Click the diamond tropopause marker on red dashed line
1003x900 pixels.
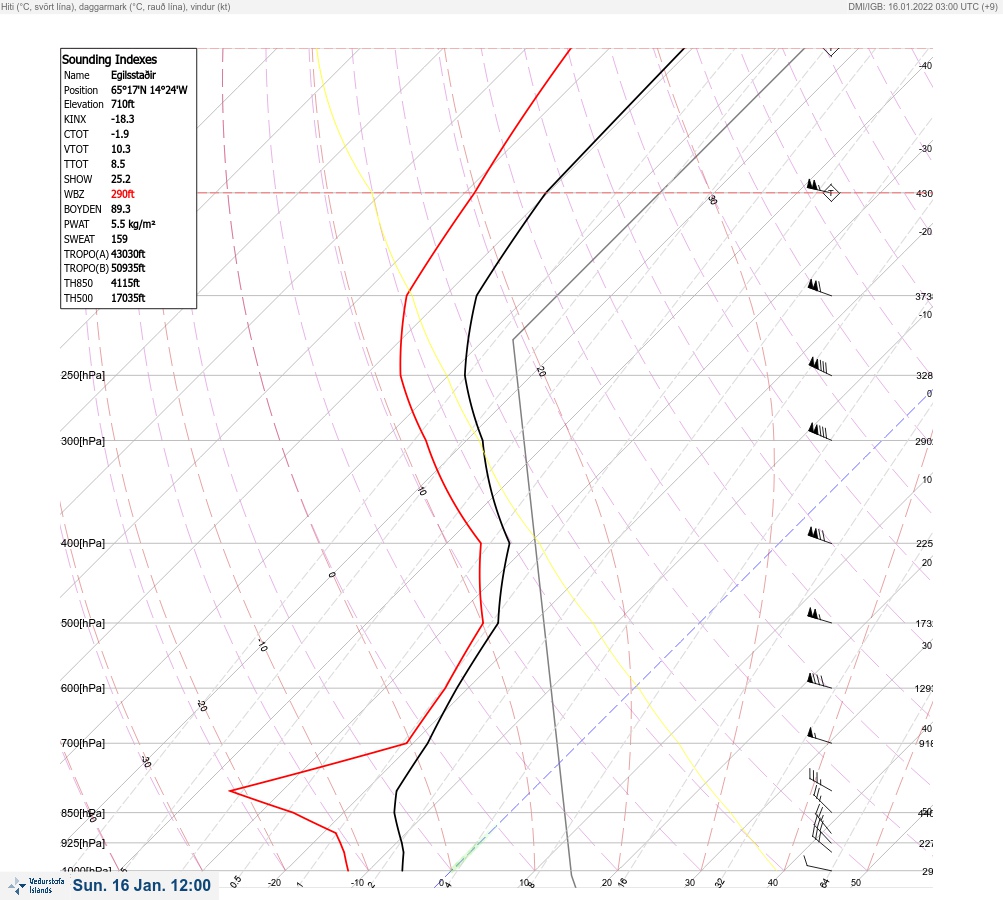click(830, 193)
